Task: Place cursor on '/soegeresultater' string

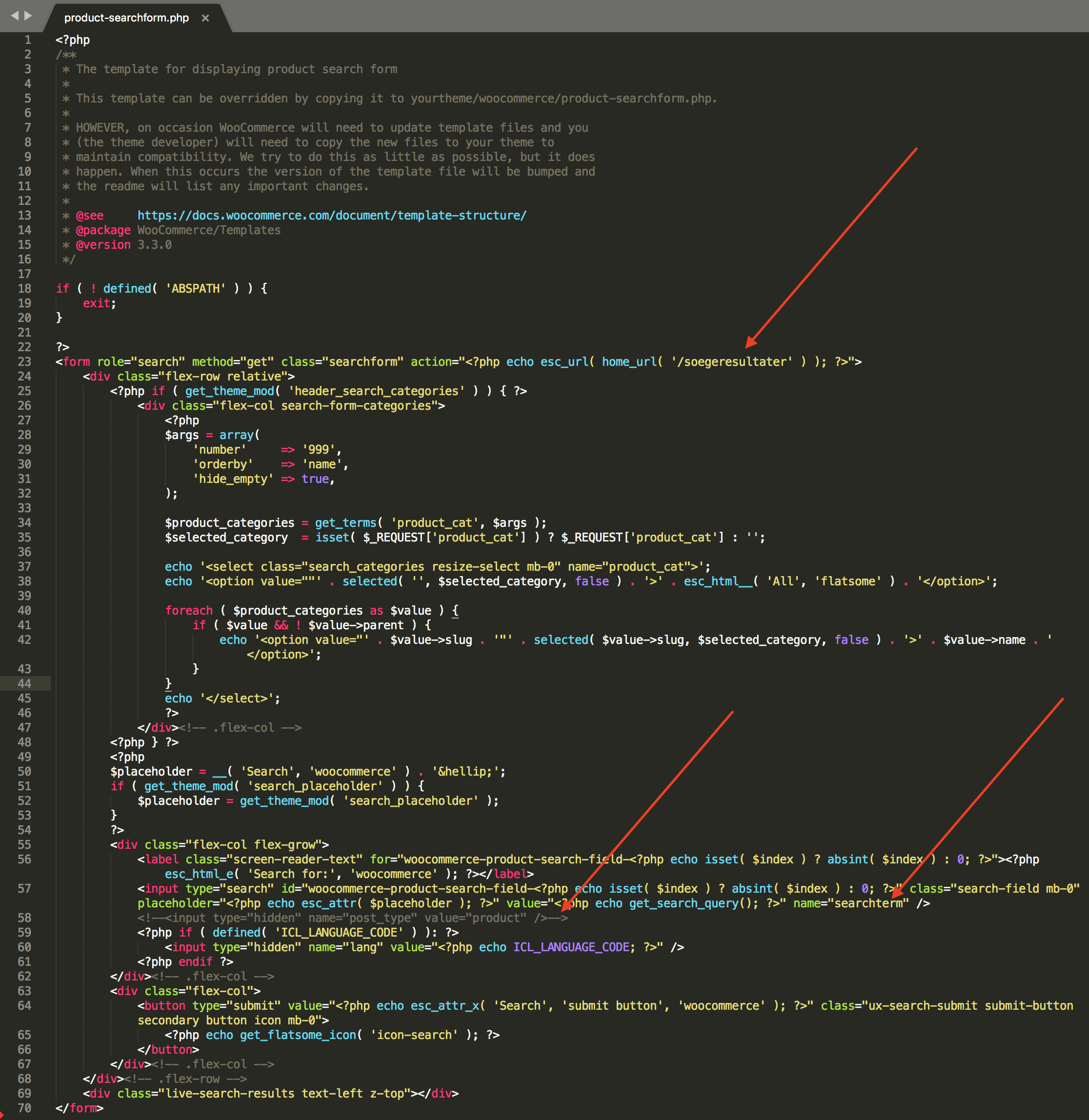Action: point(731,362)
